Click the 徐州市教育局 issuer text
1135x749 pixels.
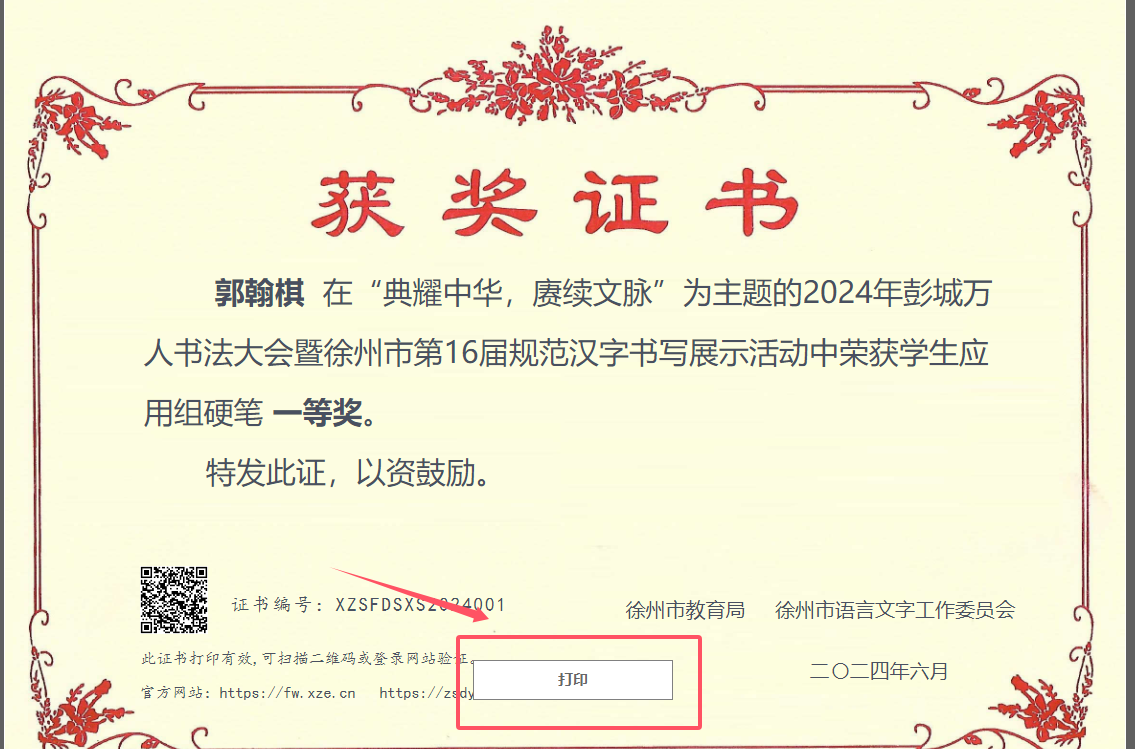685,610
